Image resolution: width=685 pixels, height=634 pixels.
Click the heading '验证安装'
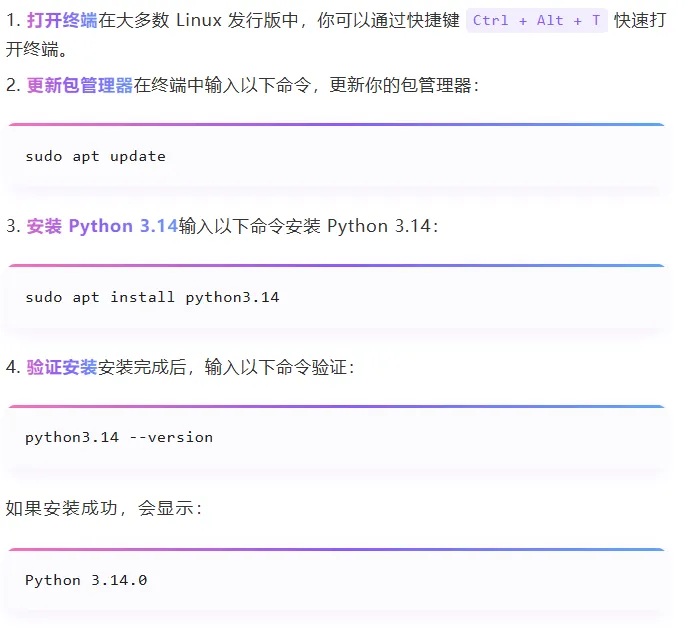pos(62,367)
